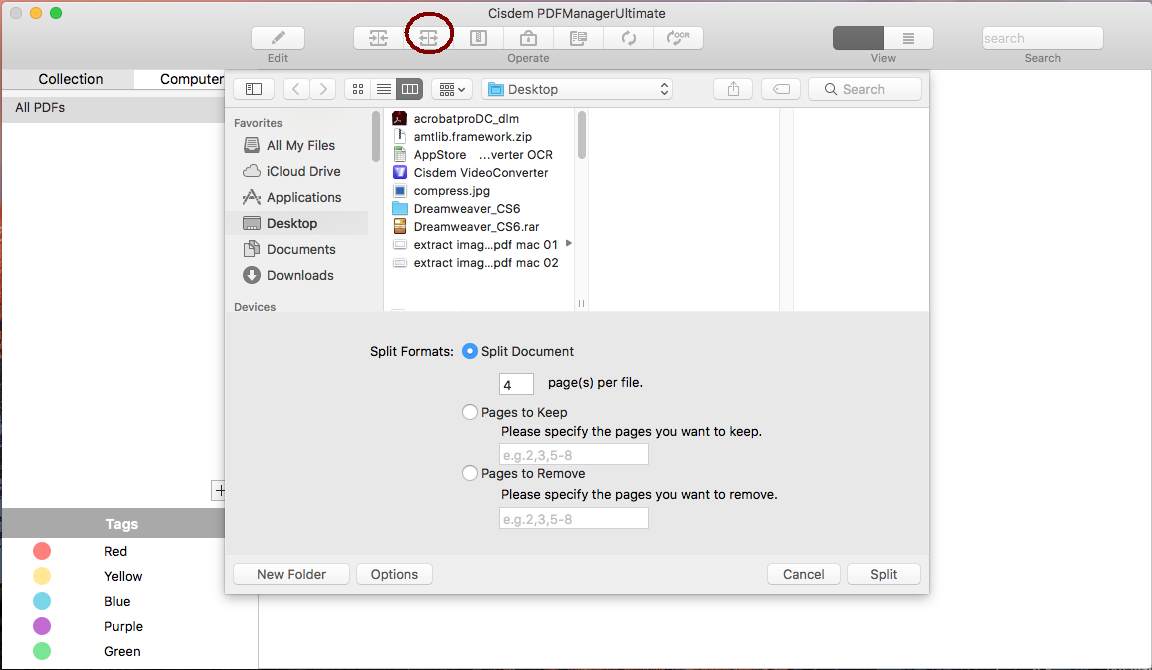Switch file dialog to icon view
1152x670 pixels.
point(358,89)
